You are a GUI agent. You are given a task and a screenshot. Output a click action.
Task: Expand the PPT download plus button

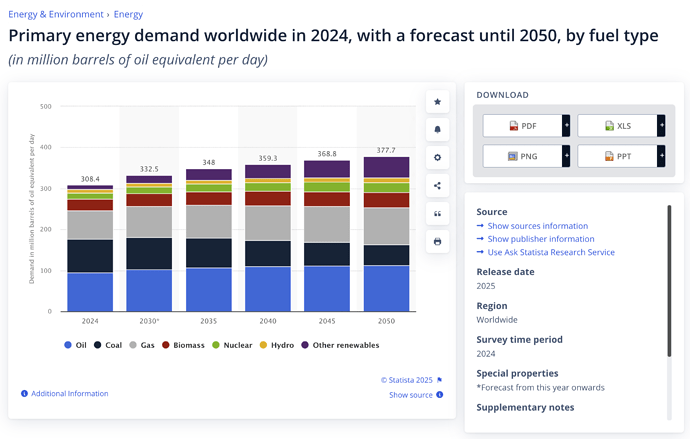coord(661,157)
